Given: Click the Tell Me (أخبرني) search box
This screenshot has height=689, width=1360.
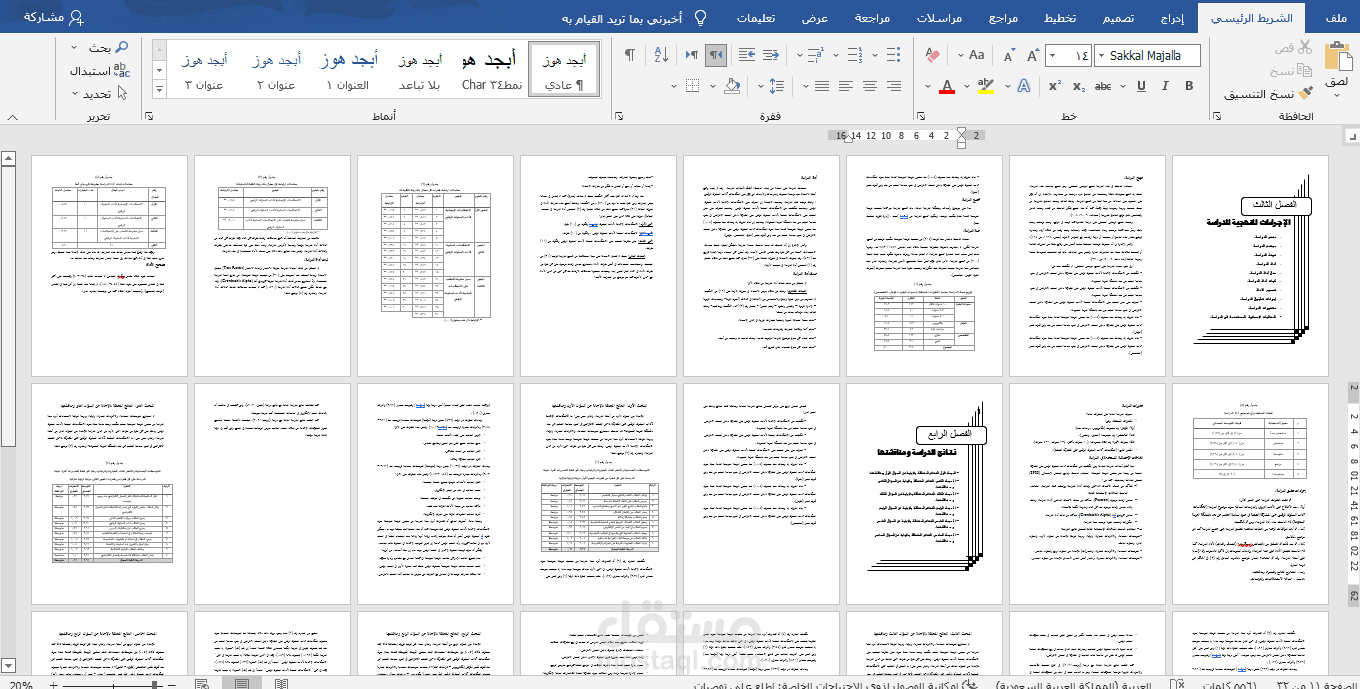Looking at the screenshot, I should [632, 18].
